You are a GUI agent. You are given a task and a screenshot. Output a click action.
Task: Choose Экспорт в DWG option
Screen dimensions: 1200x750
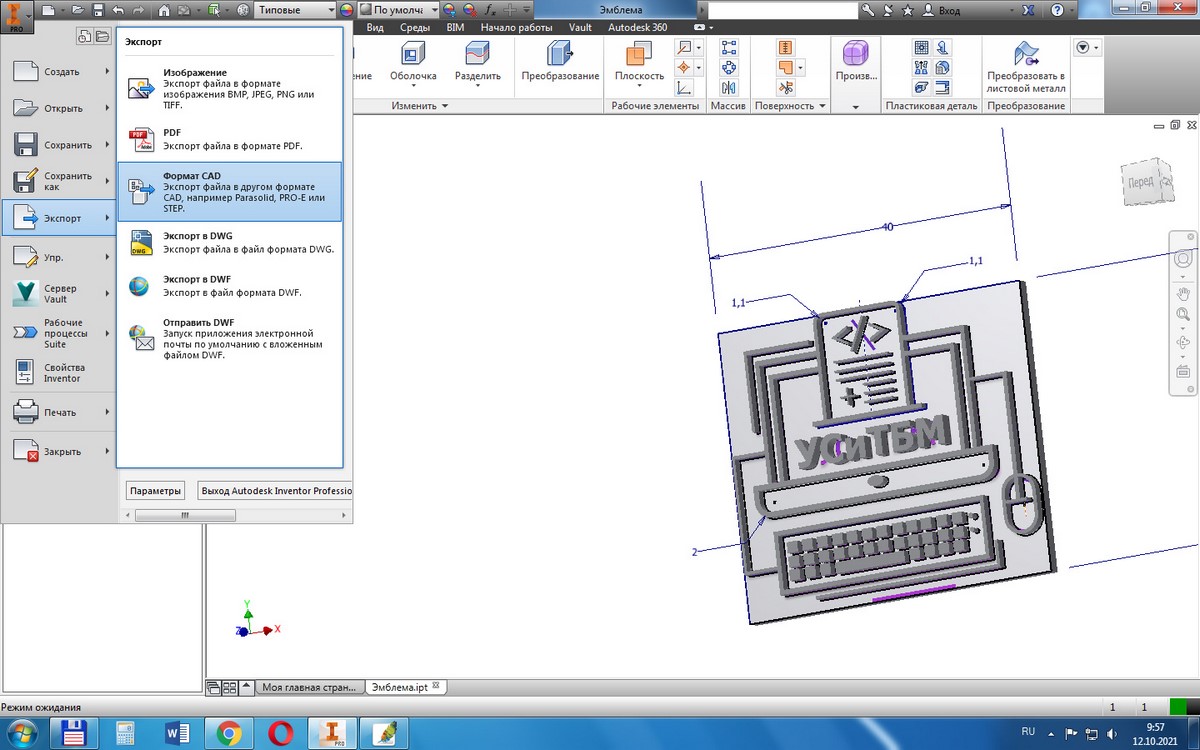(x=229, y=243)
